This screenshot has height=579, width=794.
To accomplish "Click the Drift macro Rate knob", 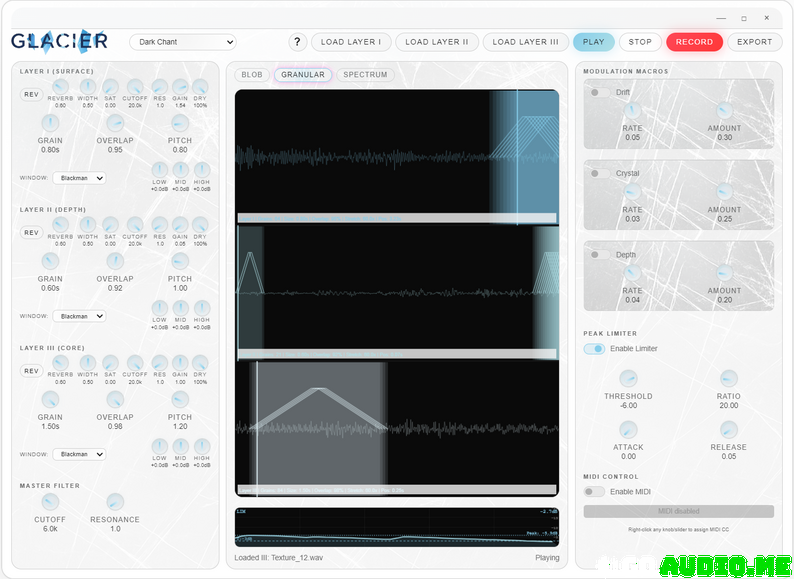I will (632, 111).
